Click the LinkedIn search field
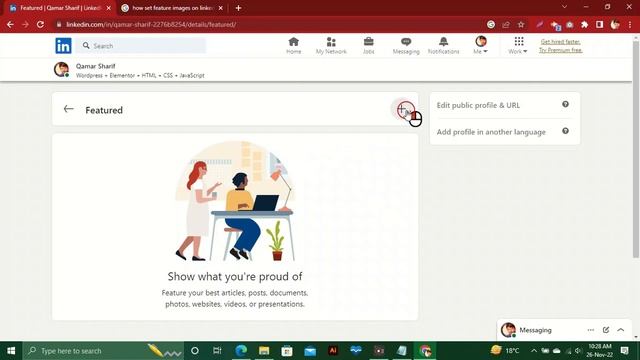 pyautogui.click(x=141, y=46)
